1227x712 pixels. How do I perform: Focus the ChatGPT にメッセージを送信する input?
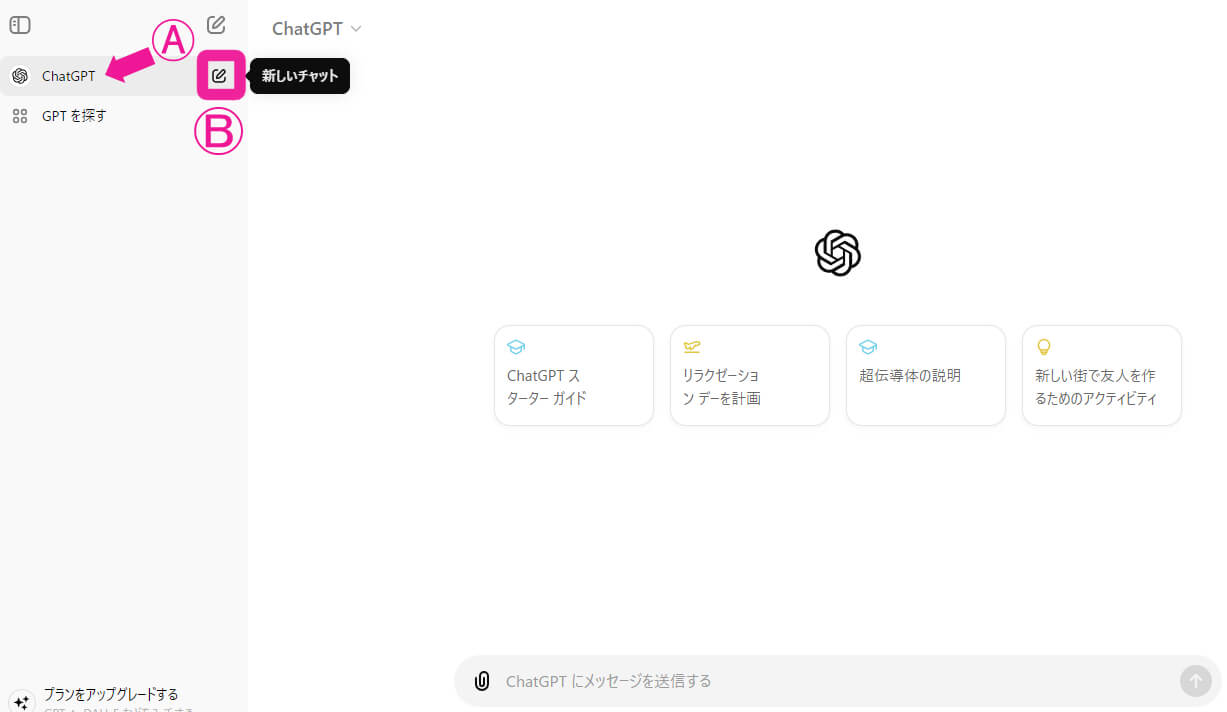click(x=836, y=681)
